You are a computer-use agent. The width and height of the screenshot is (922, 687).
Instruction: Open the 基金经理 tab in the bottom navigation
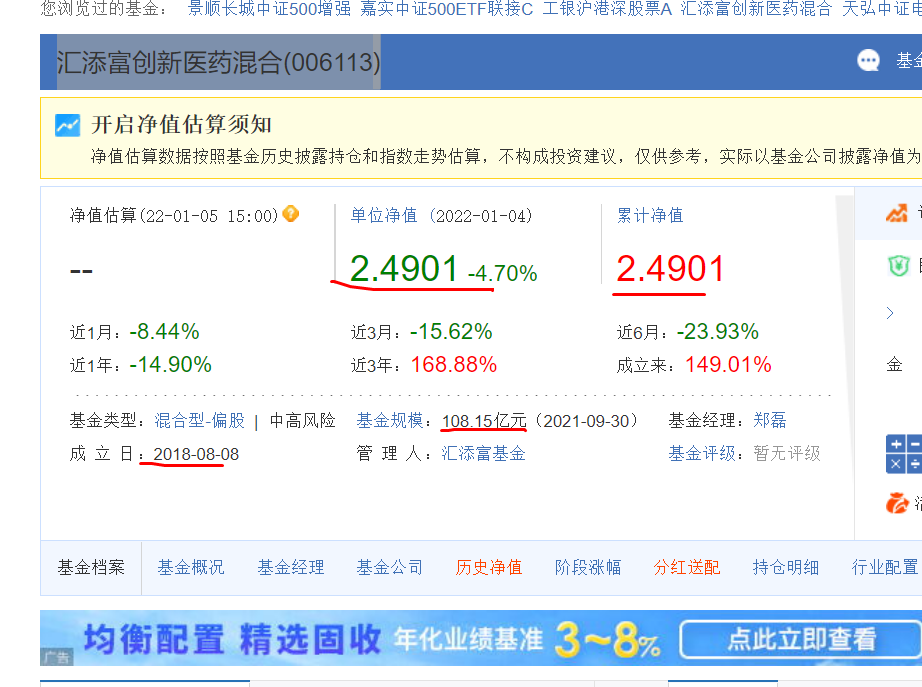click(x=290, y=568)
